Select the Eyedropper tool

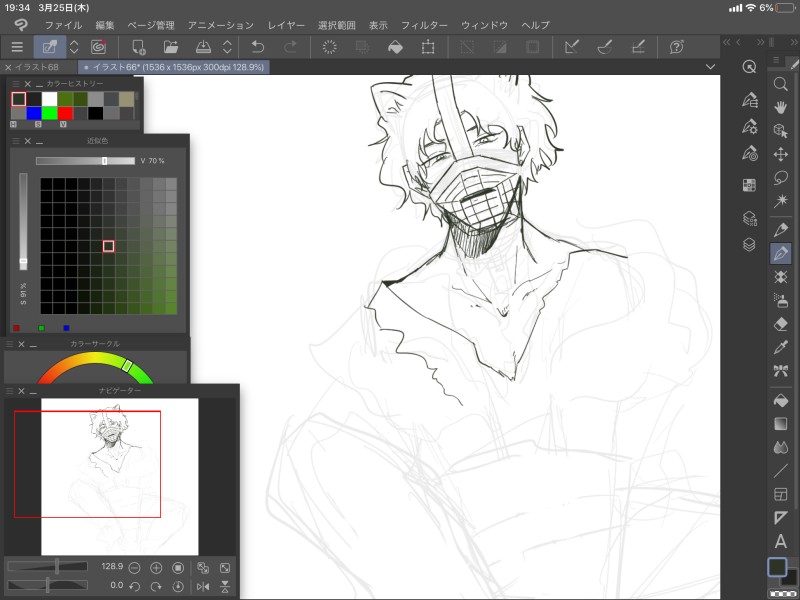tap(781, 348)
